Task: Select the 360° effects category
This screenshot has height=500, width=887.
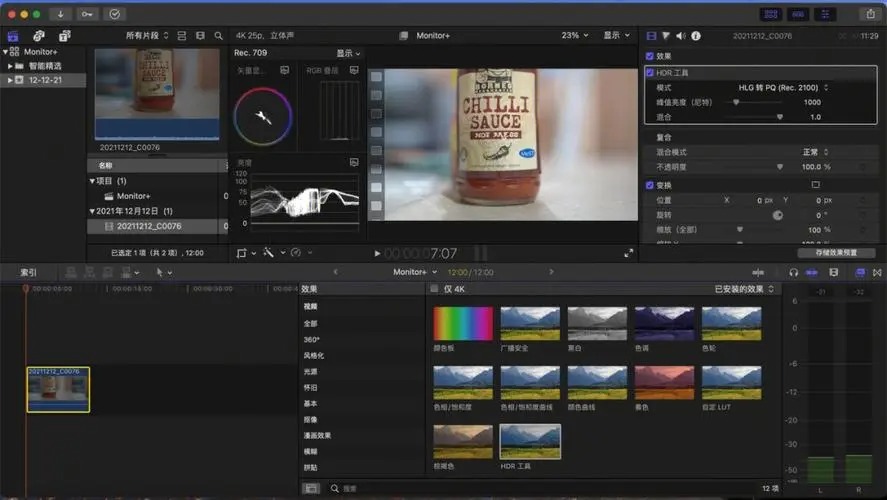Action: click(x=312, y=339)
